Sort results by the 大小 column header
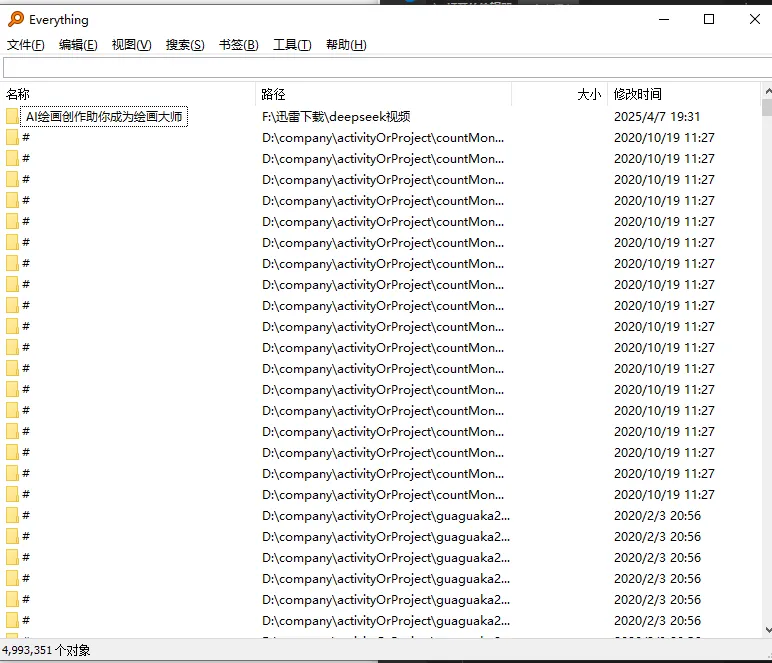 pos(559,94)
